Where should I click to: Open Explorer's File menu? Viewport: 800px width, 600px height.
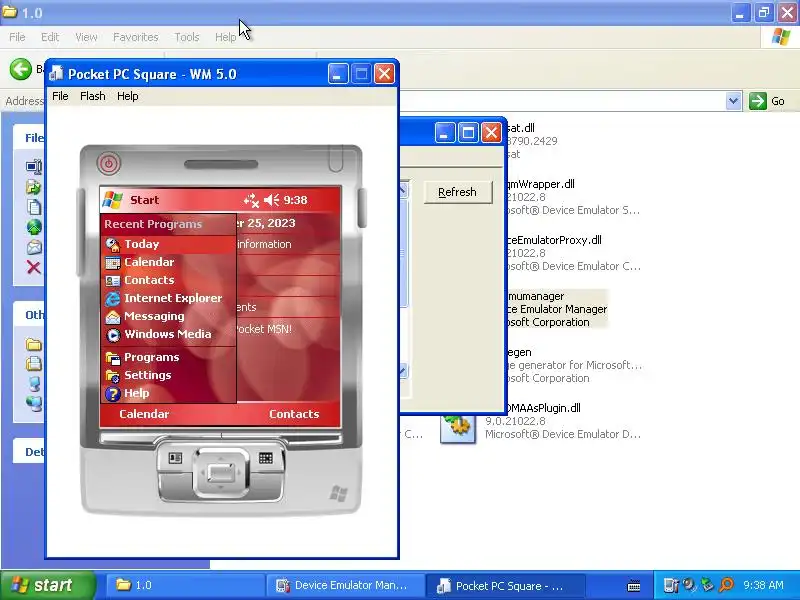[17, 37]
